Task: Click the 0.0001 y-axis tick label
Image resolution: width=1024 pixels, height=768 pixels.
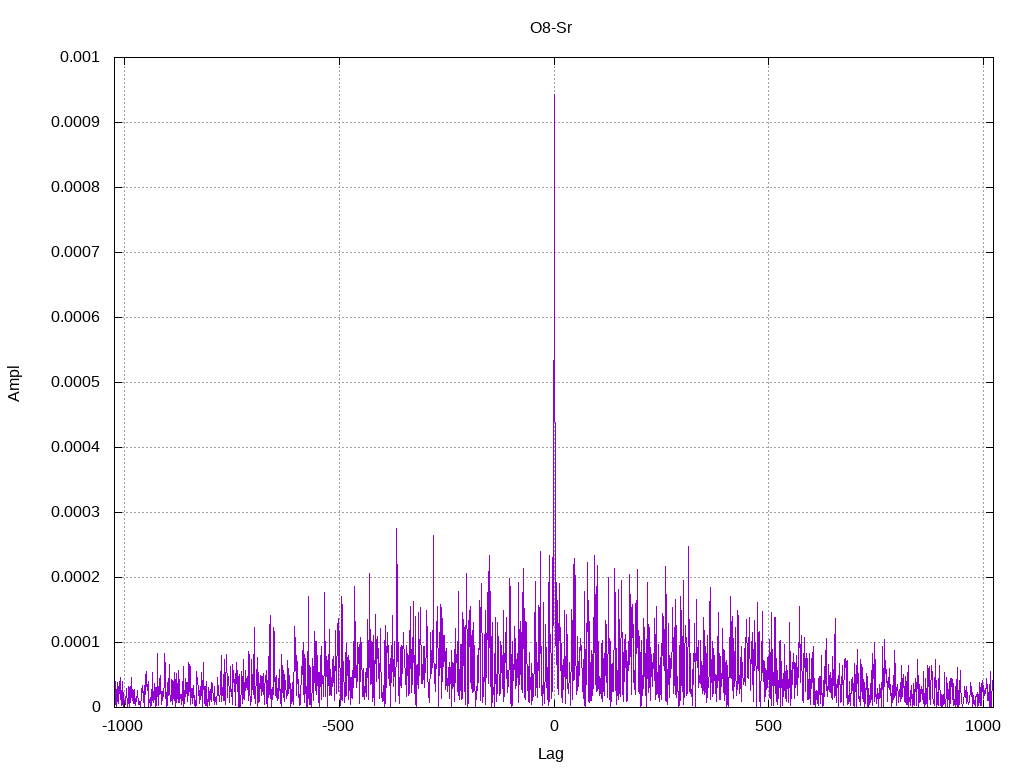Action: 75,642
